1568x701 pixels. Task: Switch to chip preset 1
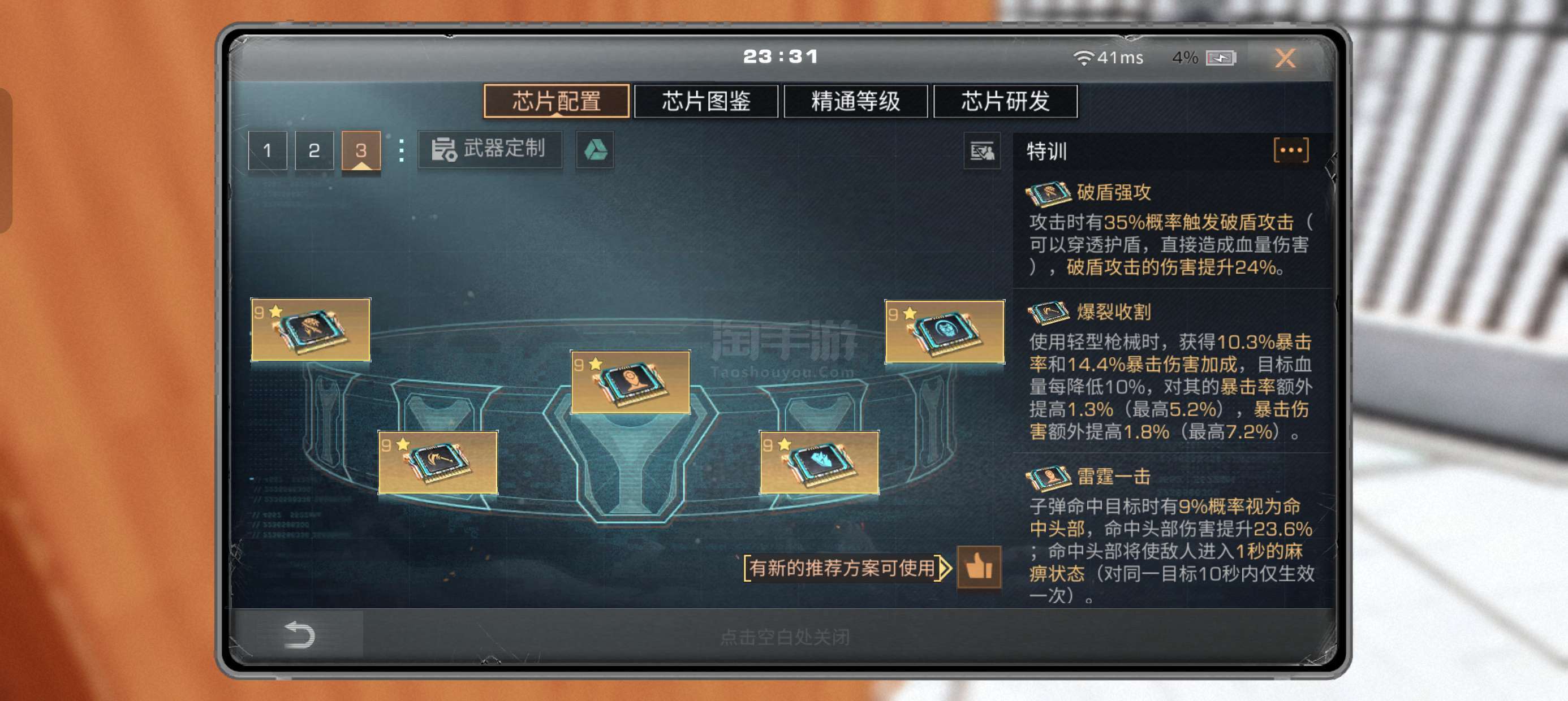point(267,150)
